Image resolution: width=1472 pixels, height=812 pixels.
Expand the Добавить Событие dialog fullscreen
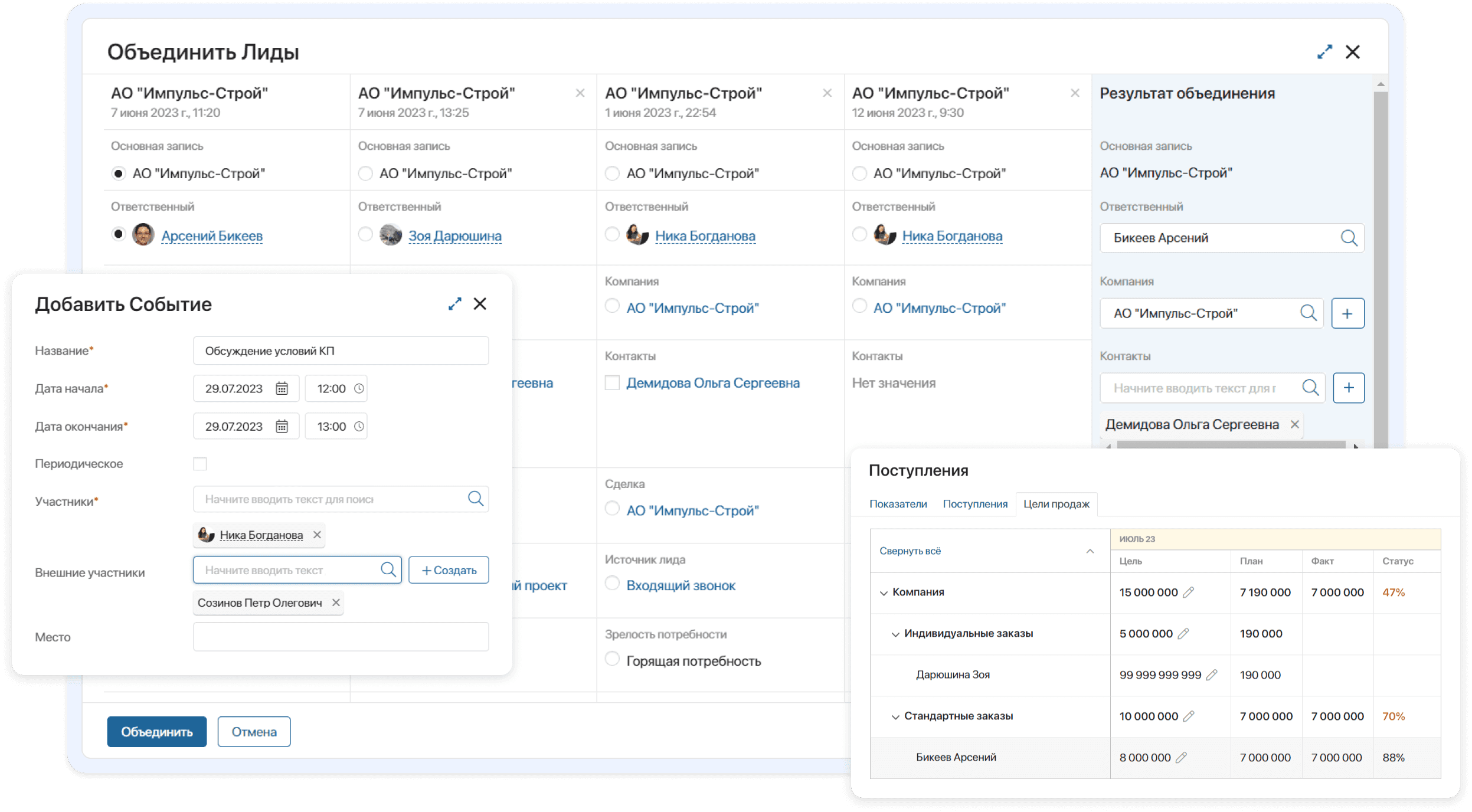[x=454, y=304]
